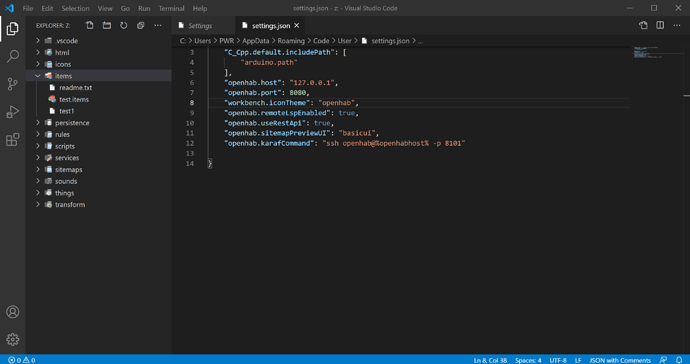Change indentation via Spaces: 4
This screenshot has height=364, width=690.
[x=528, y=360]
